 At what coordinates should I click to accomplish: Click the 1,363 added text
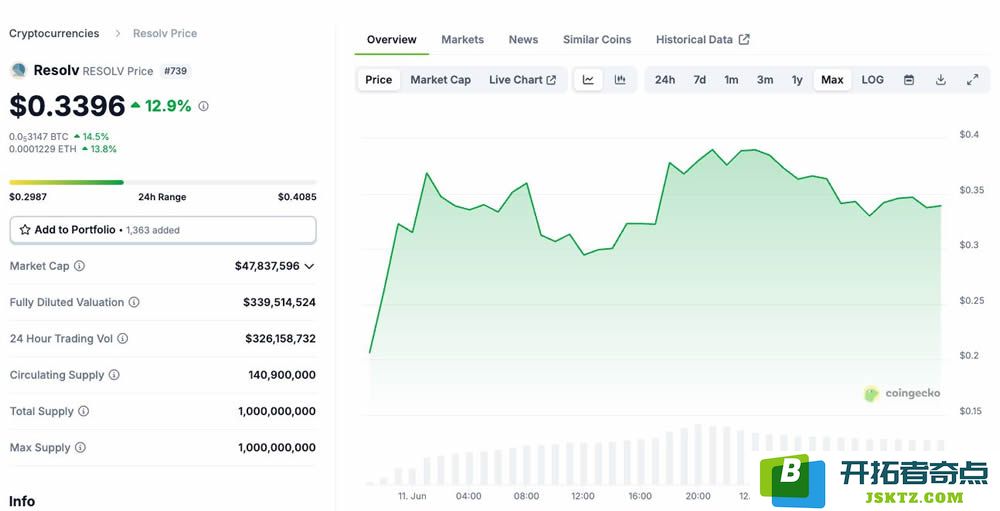pos(153,230)
